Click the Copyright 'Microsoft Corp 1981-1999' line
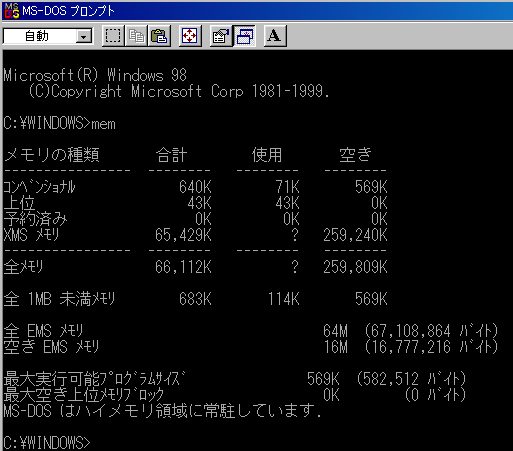 179,91
